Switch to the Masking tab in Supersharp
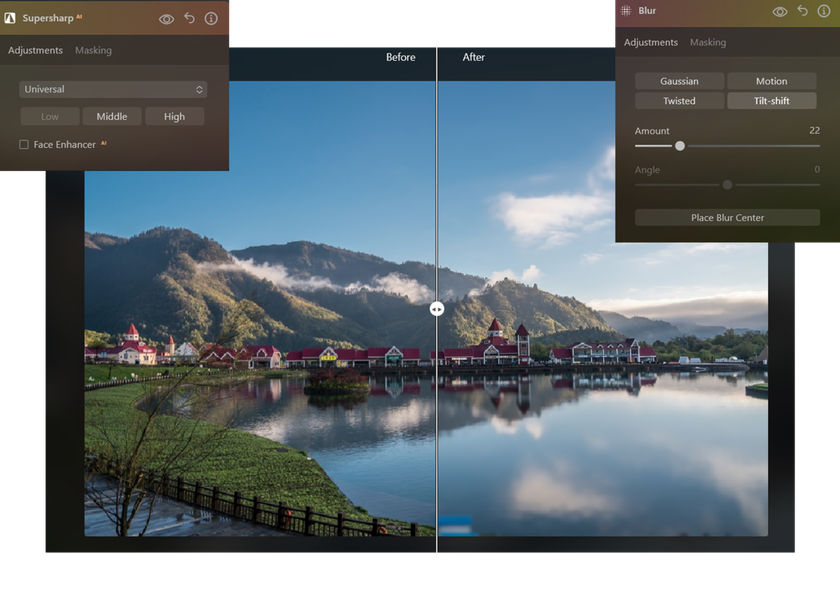840x600 pixels. click(x=93, y=50)
